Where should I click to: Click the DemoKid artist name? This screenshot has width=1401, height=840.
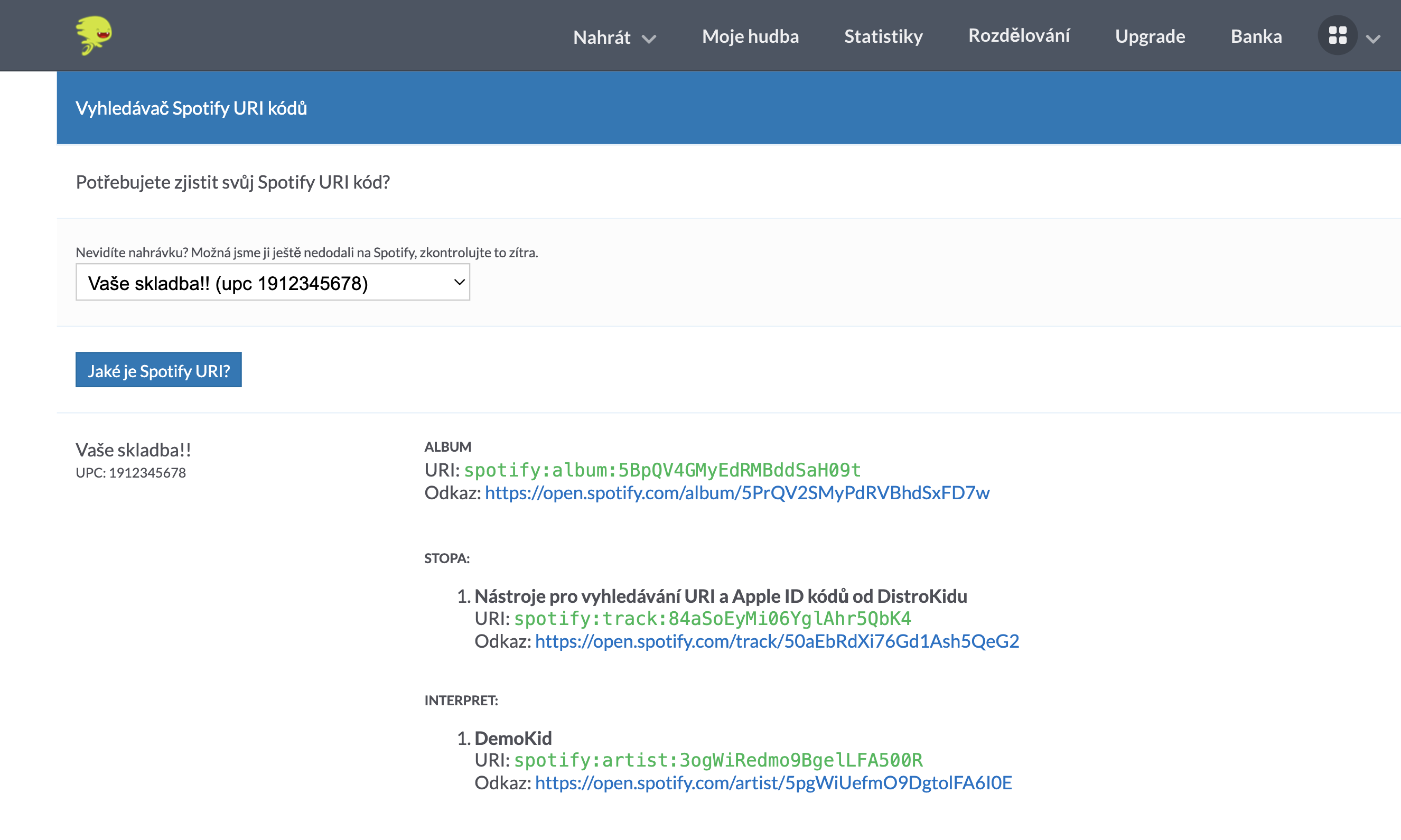tap(513, 738)
